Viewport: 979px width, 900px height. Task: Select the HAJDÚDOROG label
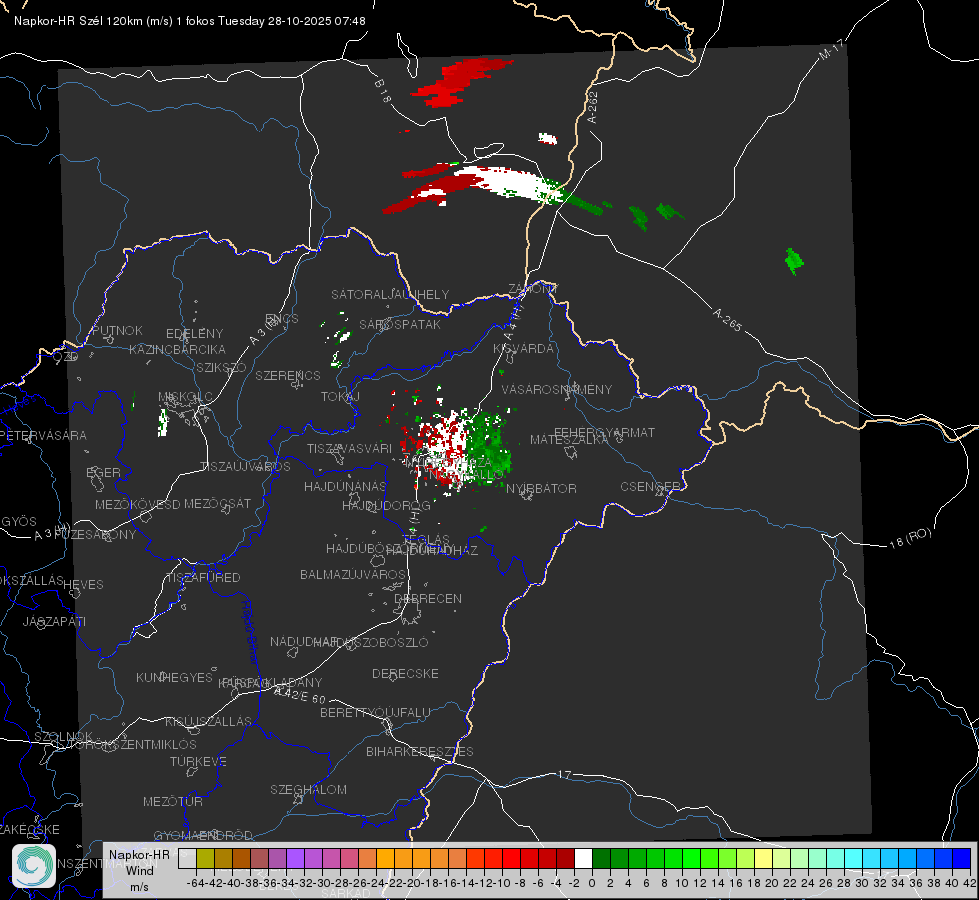(386, 506)
